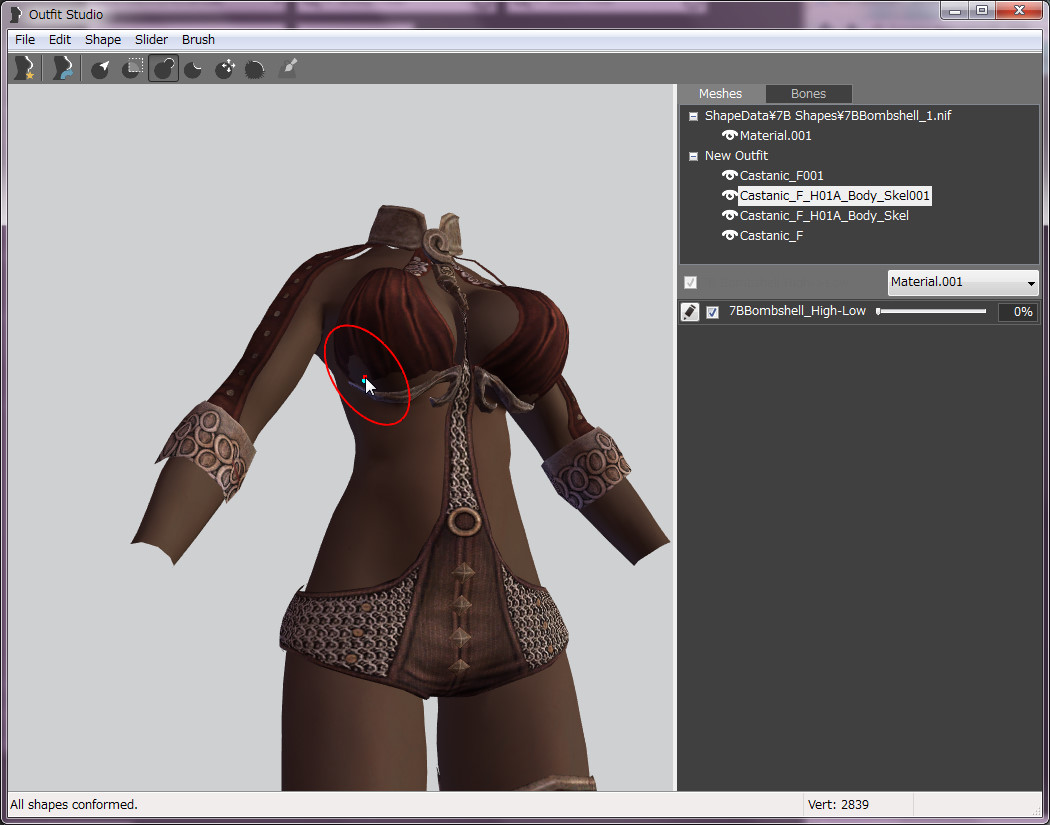The image size is (1050, 825).
Task: Collapse the ShapeData 7BBombshell_1.nif tree node
Action: pos(693,116)
